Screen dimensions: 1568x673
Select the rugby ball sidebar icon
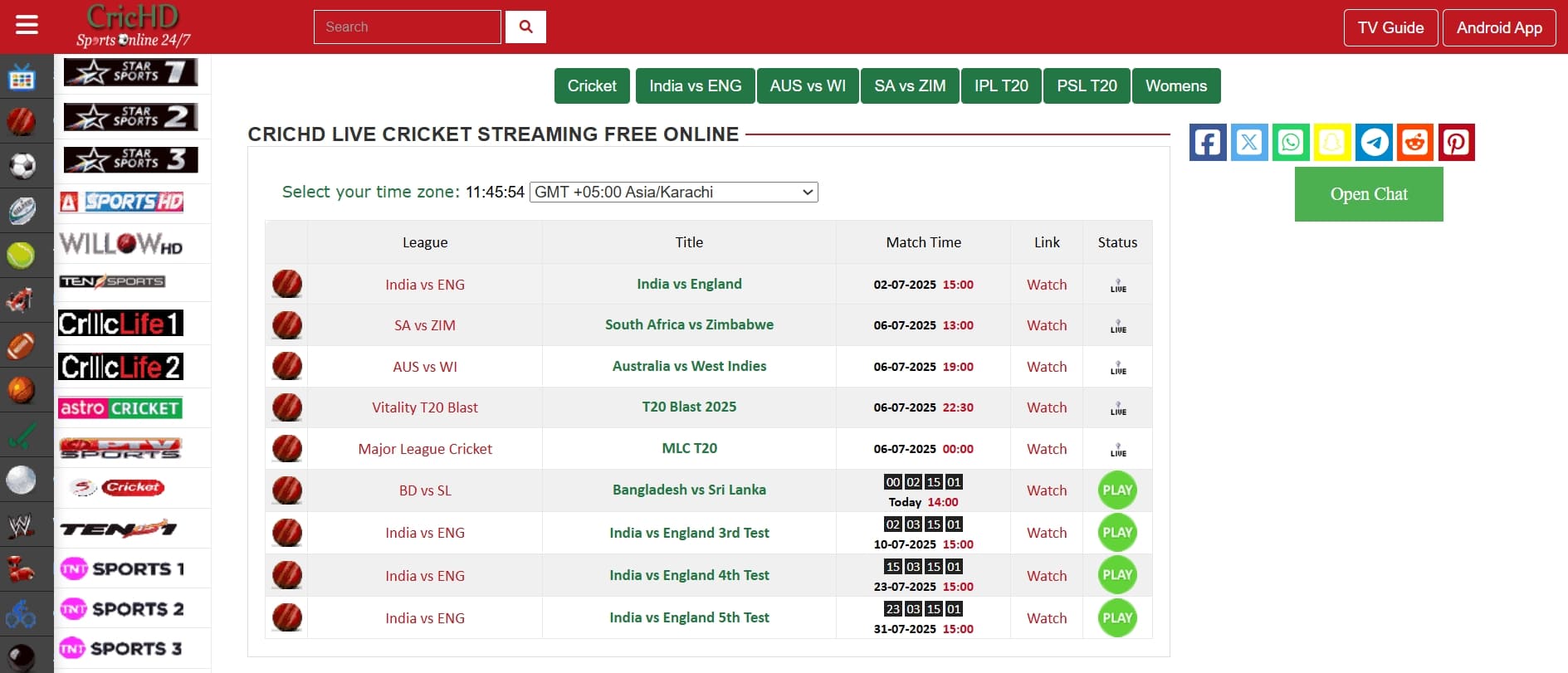[22, 211]
